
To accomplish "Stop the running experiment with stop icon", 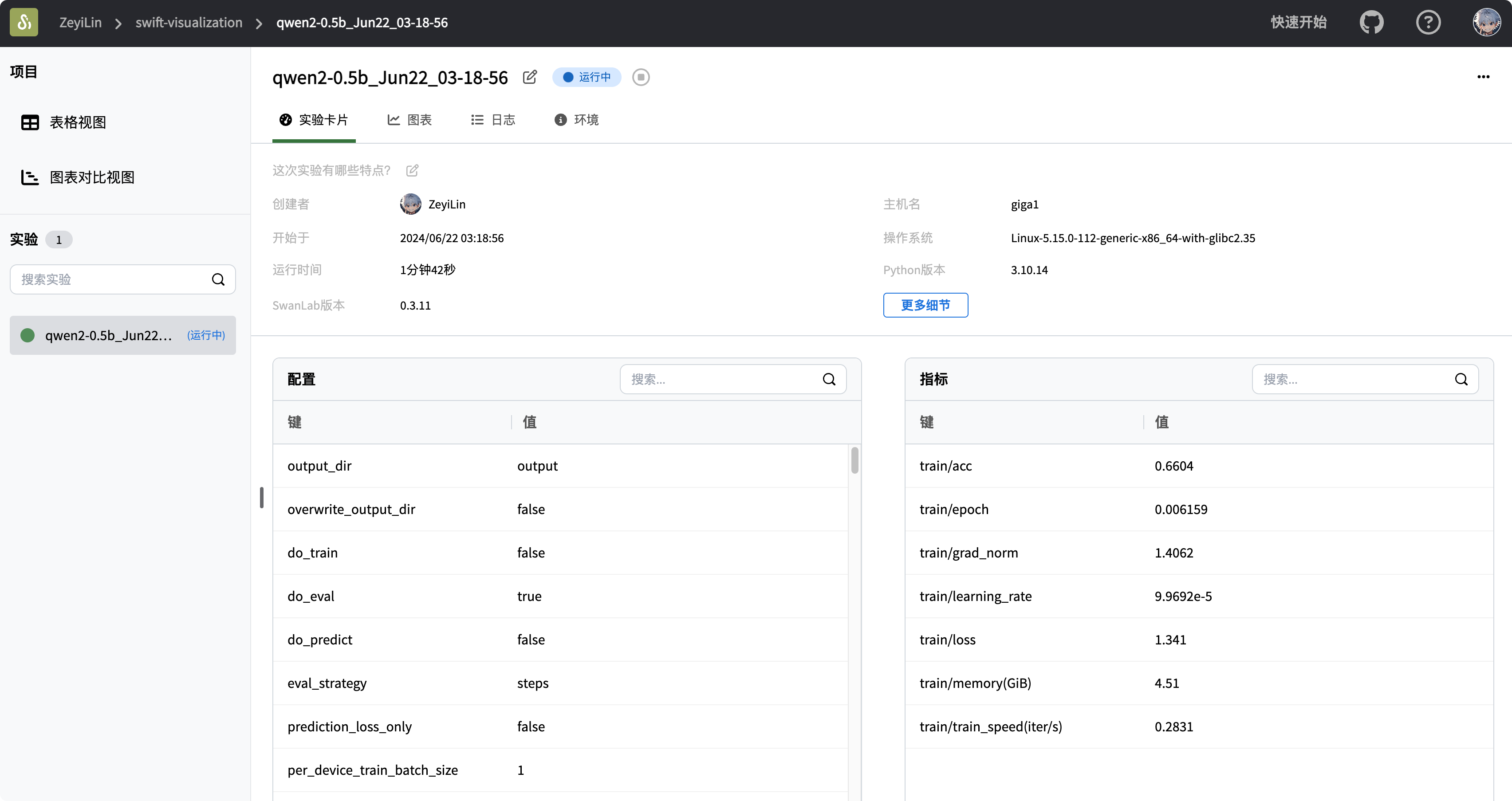I will 640,77.
